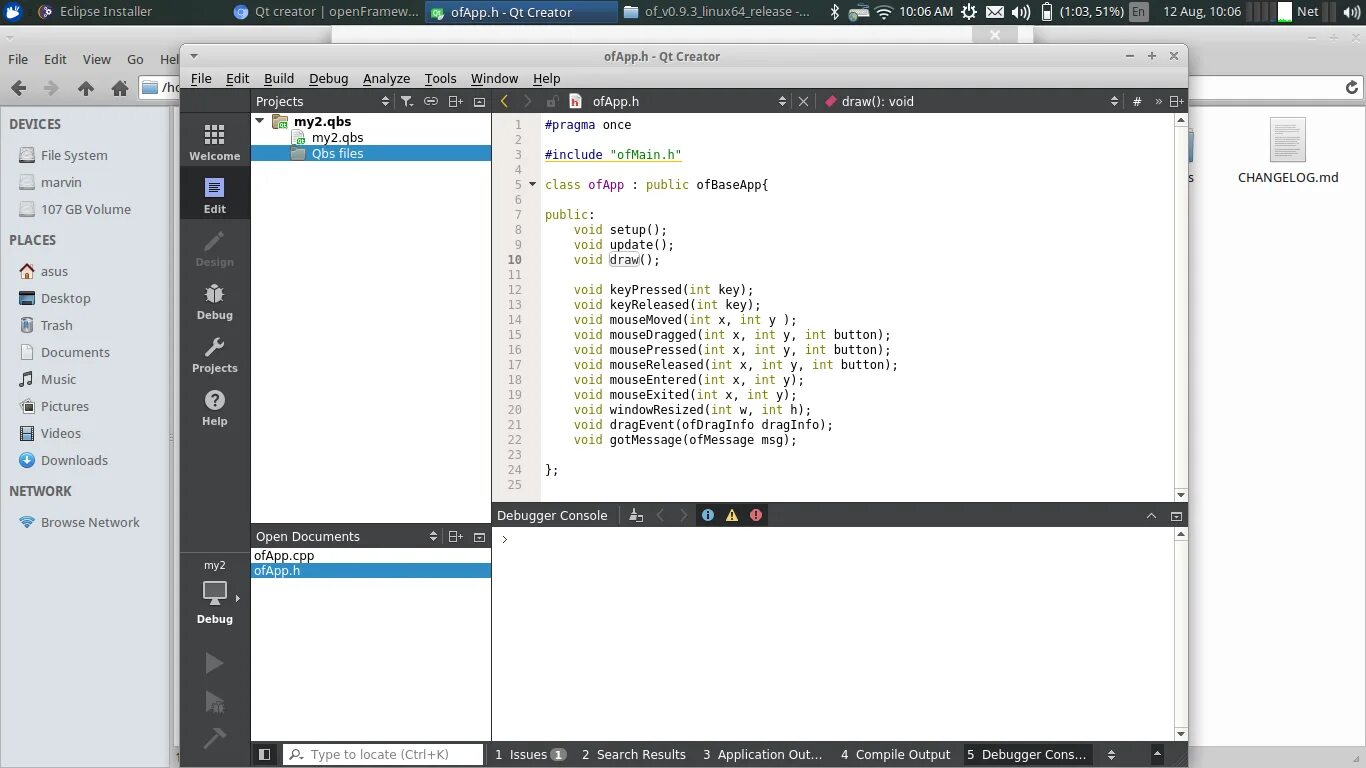The width and height of the screenshot is (1366, 768).
Task: Clear the Debugger Console output
Action: click(636, 515)
